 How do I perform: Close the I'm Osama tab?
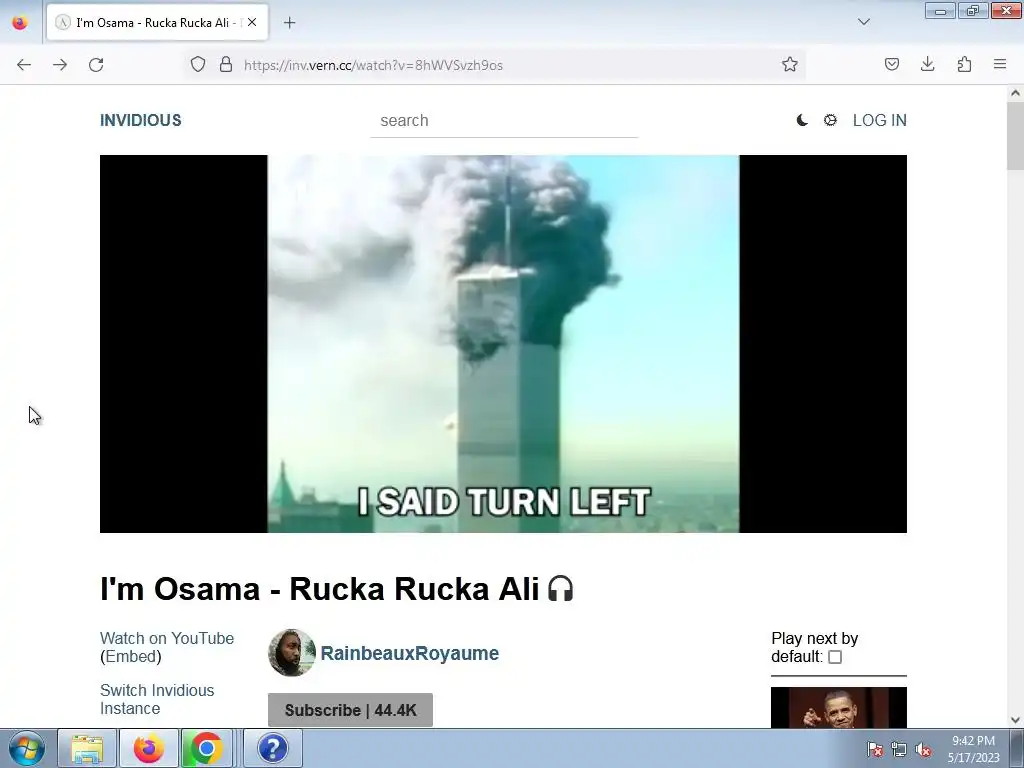pyautogui.click(x=252, y=22)
